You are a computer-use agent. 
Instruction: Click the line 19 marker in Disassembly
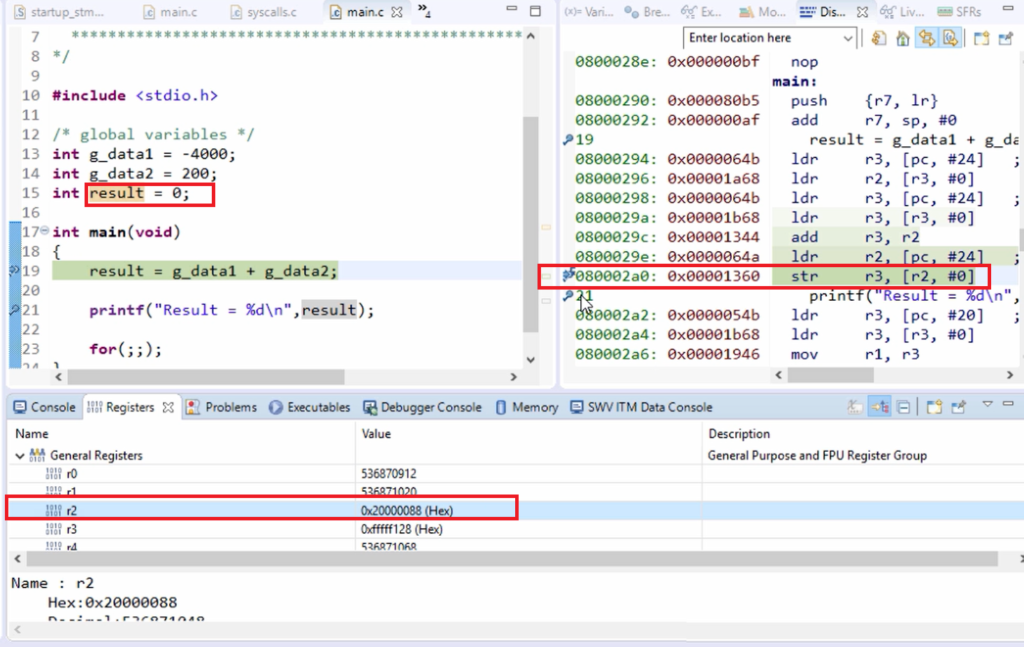point(568,139)
